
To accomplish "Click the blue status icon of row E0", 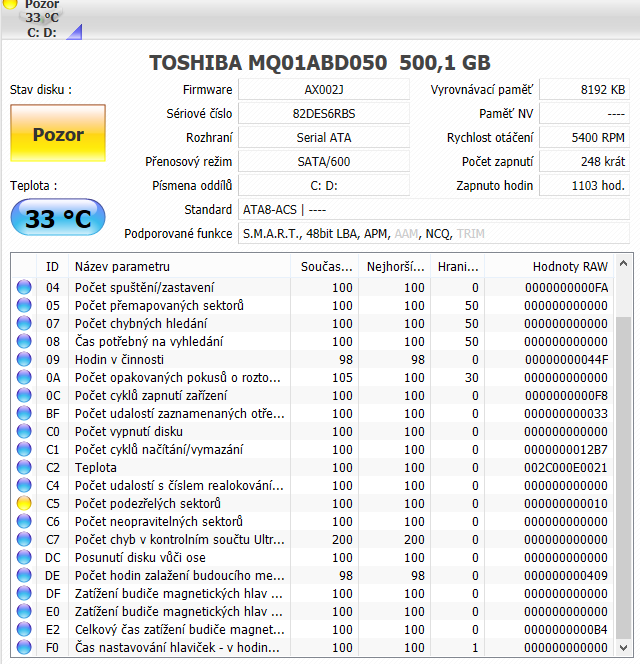I will (x=24, y=611).
